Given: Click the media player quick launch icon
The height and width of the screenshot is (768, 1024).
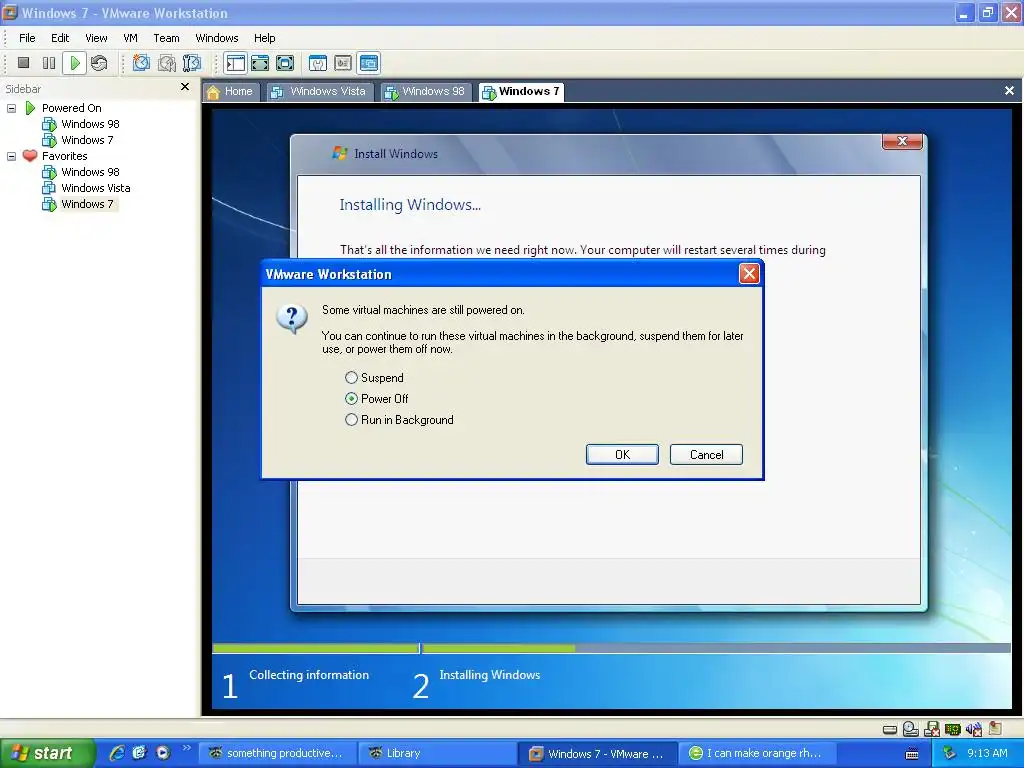Looking at the screenshot, I should (163, 753).
